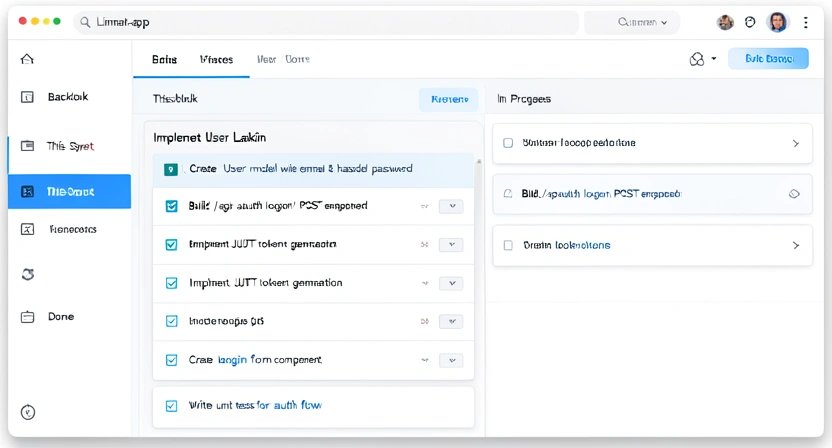Click small arrow icon on 'login fom compenent' row
Image resolution: width=832 pixels, height=448 pixels.
[x=424, y=360]
